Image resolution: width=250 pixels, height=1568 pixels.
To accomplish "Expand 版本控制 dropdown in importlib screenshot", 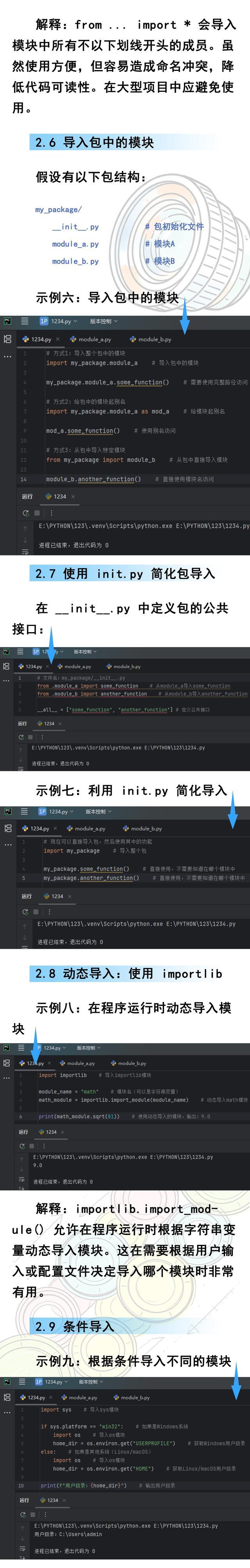I will click(89, 1048).
